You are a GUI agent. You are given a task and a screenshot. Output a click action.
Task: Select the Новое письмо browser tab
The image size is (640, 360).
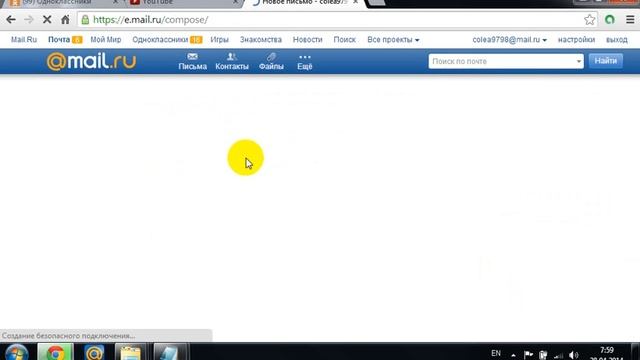tap(304, 2)
